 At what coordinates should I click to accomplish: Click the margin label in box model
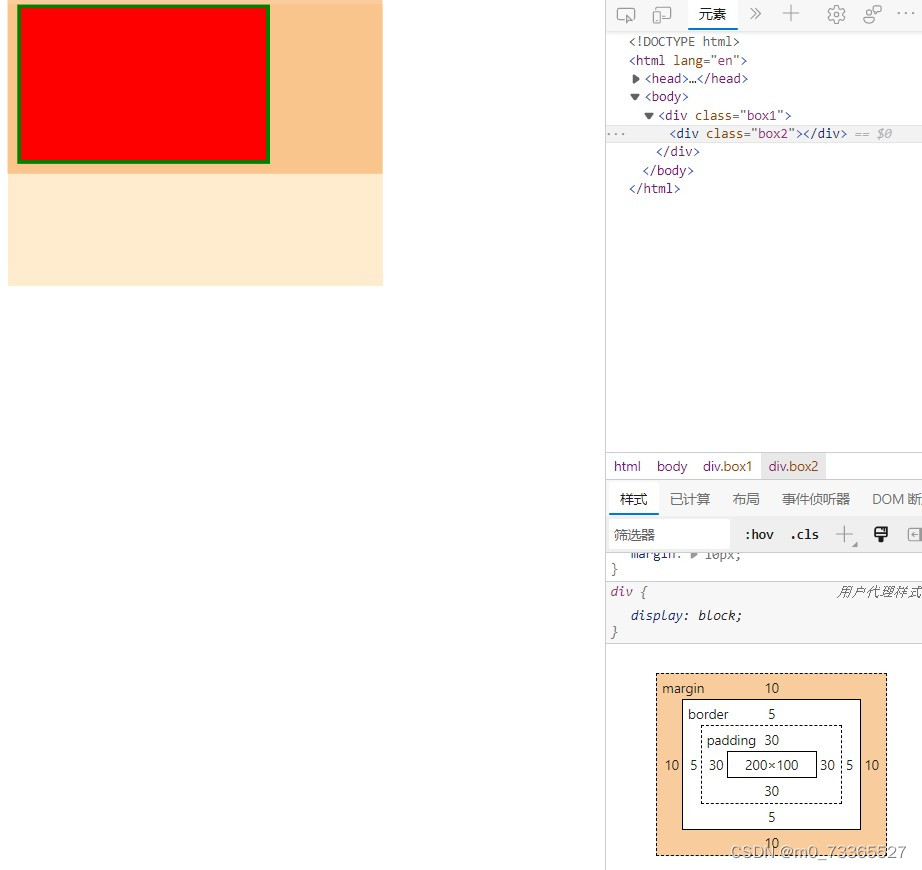[683, 688]
